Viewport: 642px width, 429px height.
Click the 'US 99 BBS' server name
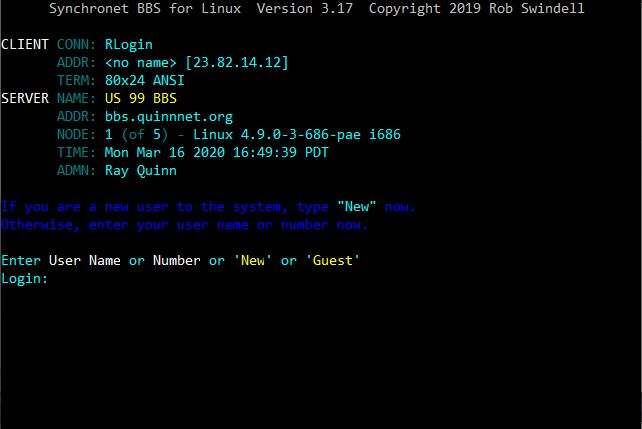pos(140,98)
